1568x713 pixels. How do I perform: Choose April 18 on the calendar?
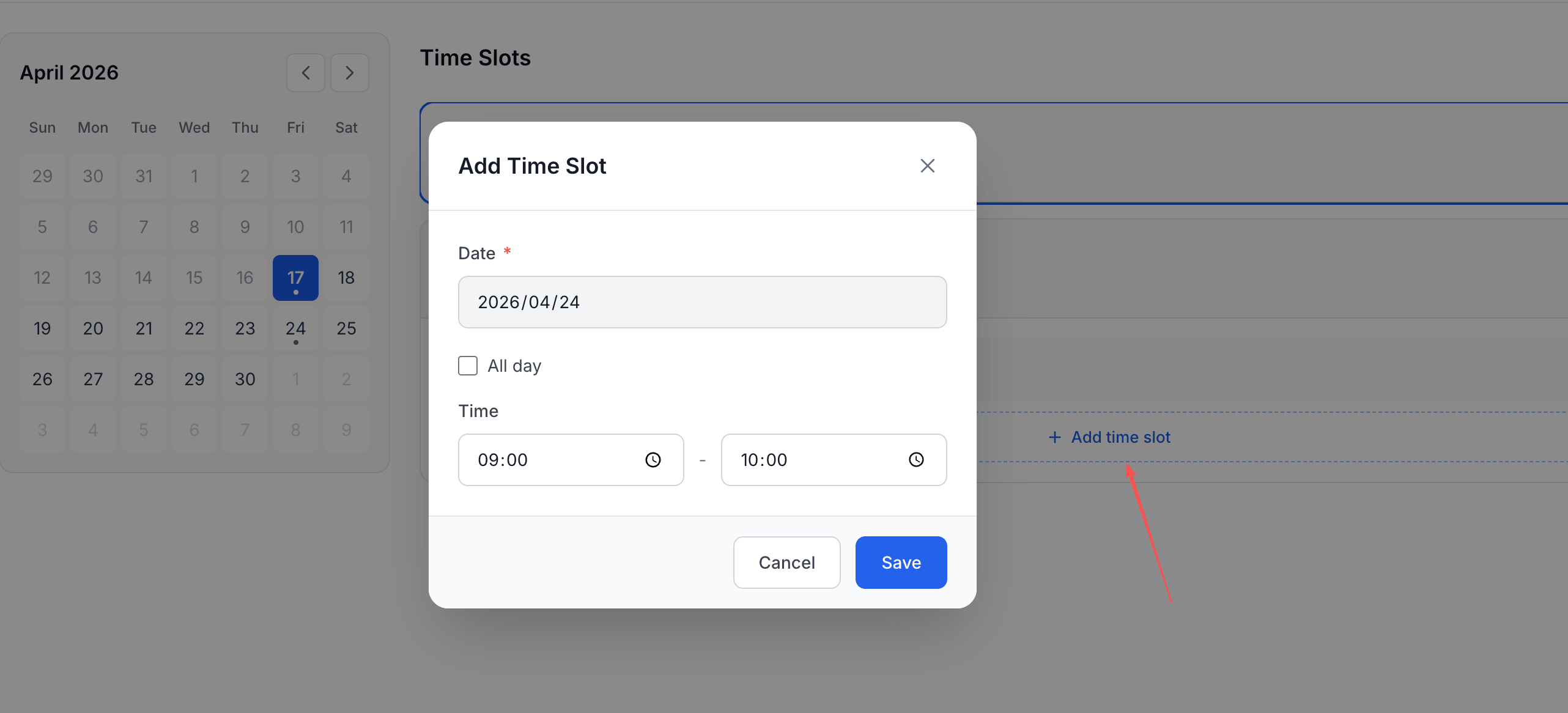(346, 278)
